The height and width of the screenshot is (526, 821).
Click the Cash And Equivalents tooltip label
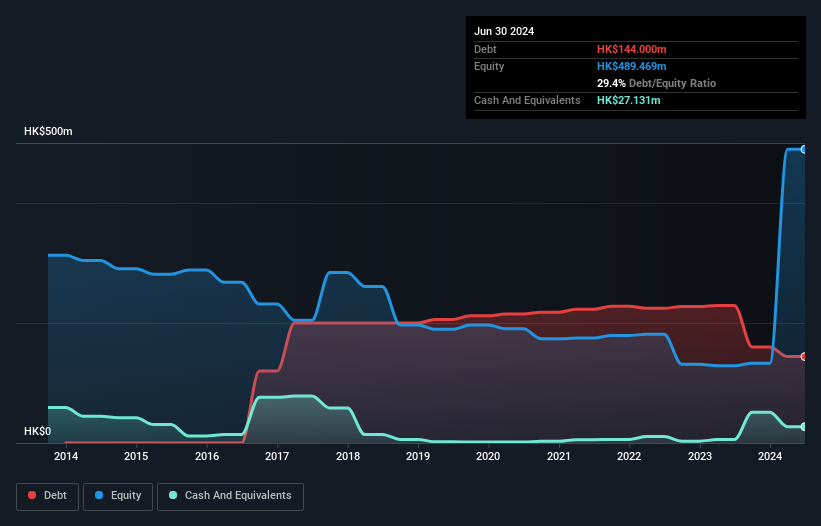527,100
